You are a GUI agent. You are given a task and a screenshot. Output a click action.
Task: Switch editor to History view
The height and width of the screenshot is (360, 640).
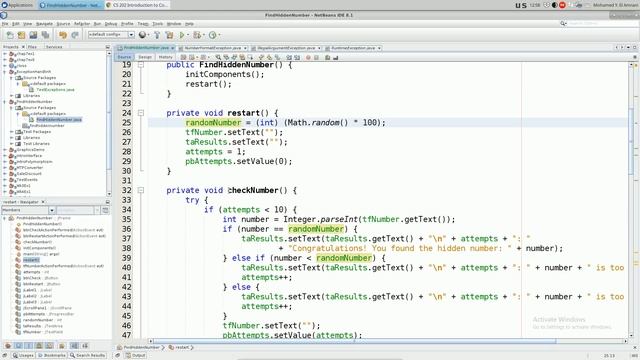(166, 57)
